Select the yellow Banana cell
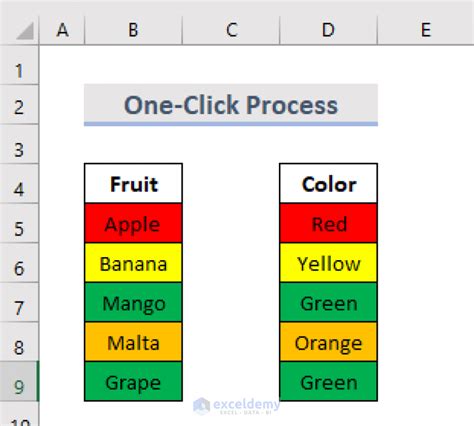Image resolution: width=474 pixels, height=426 pixels. point(133,263)
